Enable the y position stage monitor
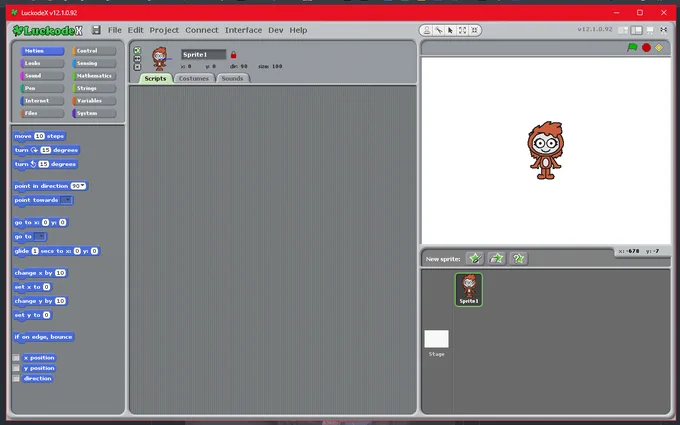Image resolution: width=680 pixels, height=425 pixels. 16,368
